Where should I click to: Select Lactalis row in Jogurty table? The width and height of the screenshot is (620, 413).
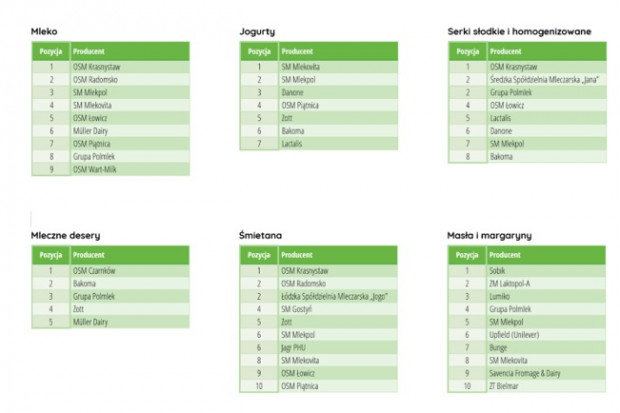tap(319, 144)
